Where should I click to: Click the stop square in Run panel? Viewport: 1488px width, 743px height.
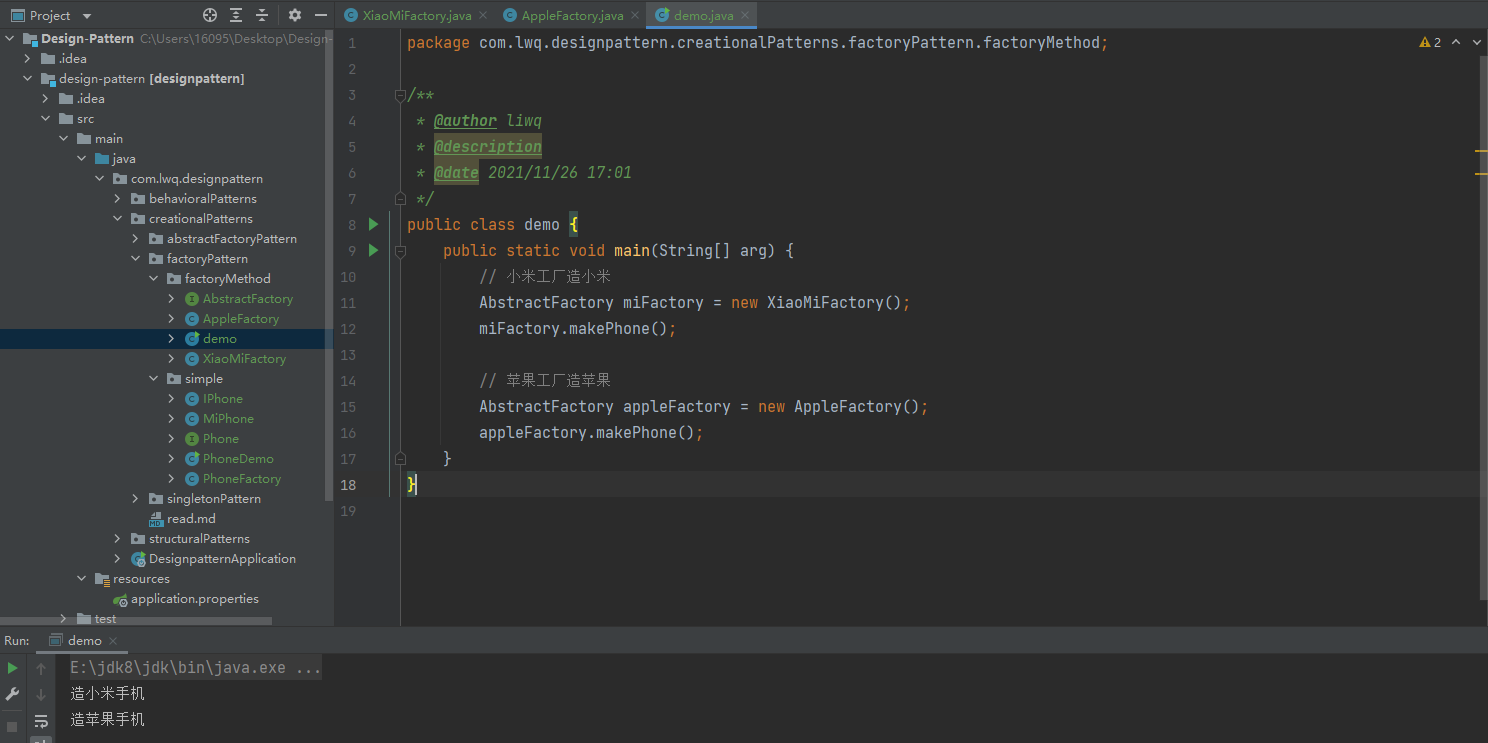(12, 725)
